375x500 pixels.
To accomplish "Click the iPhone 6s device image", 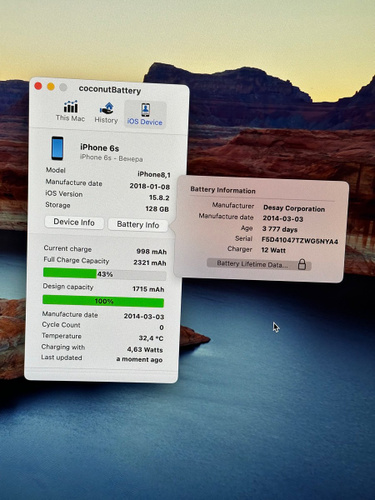I will click(57, 148).
